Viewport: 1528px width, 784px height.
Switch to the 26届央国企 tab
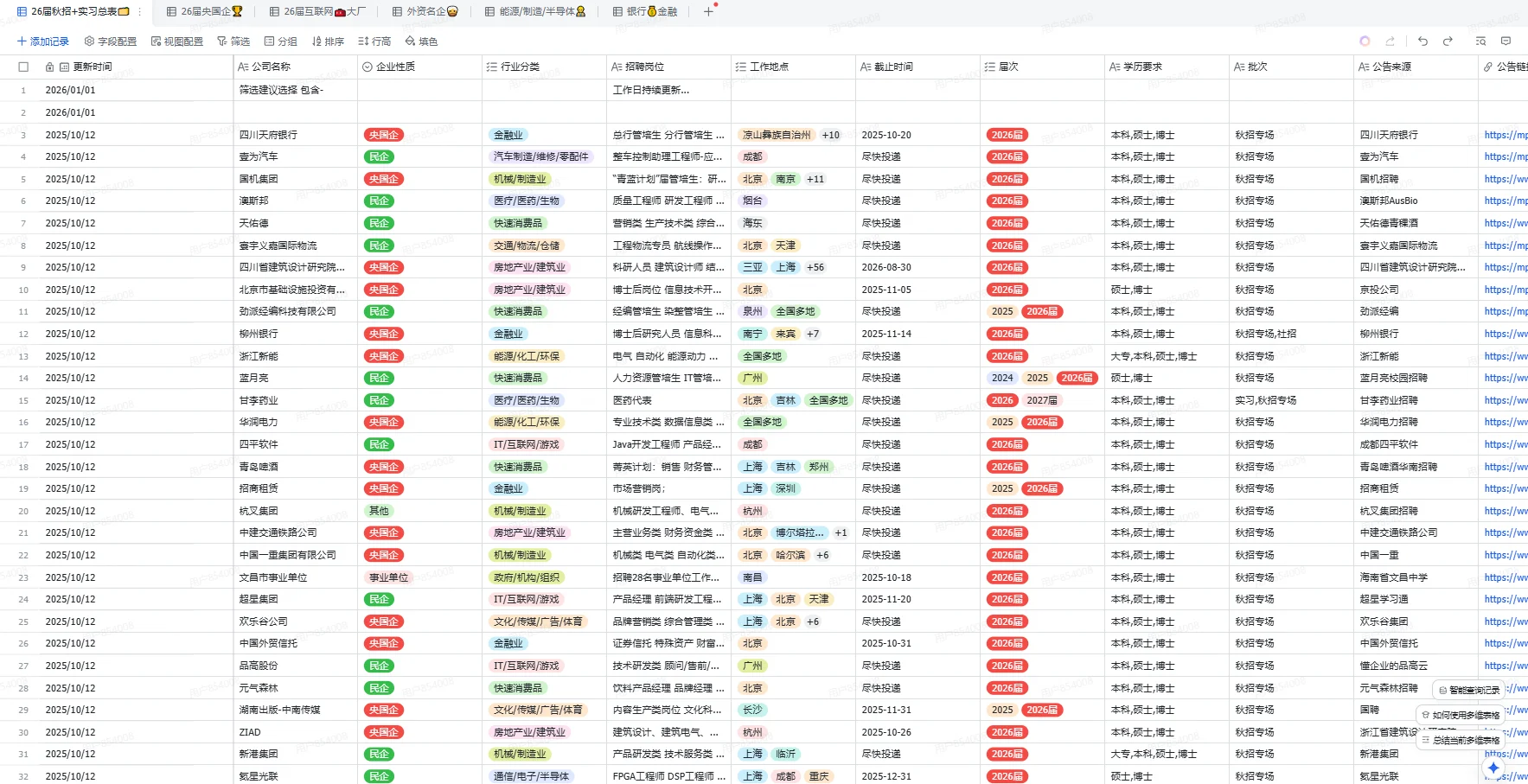(205, 11)
